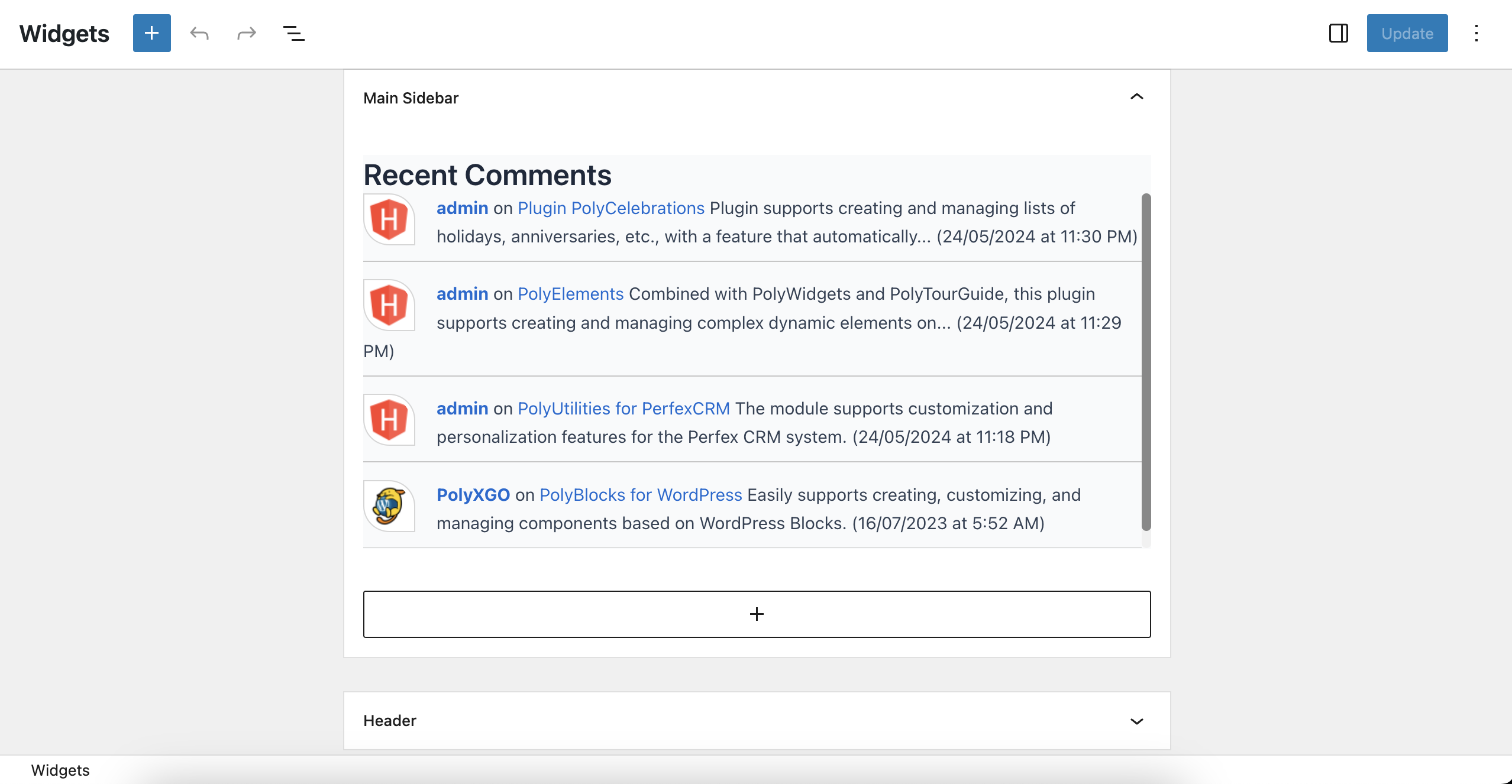Expand the Header widget area
The image size is (1512, 784).
pyautogui.click(x=1136, y=721)
